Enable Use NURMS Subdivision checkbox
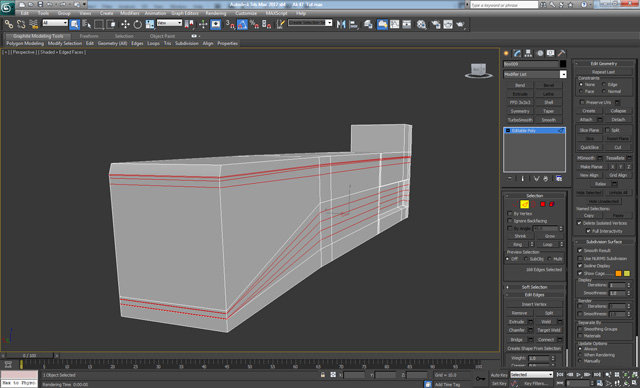 pos(580,258)
